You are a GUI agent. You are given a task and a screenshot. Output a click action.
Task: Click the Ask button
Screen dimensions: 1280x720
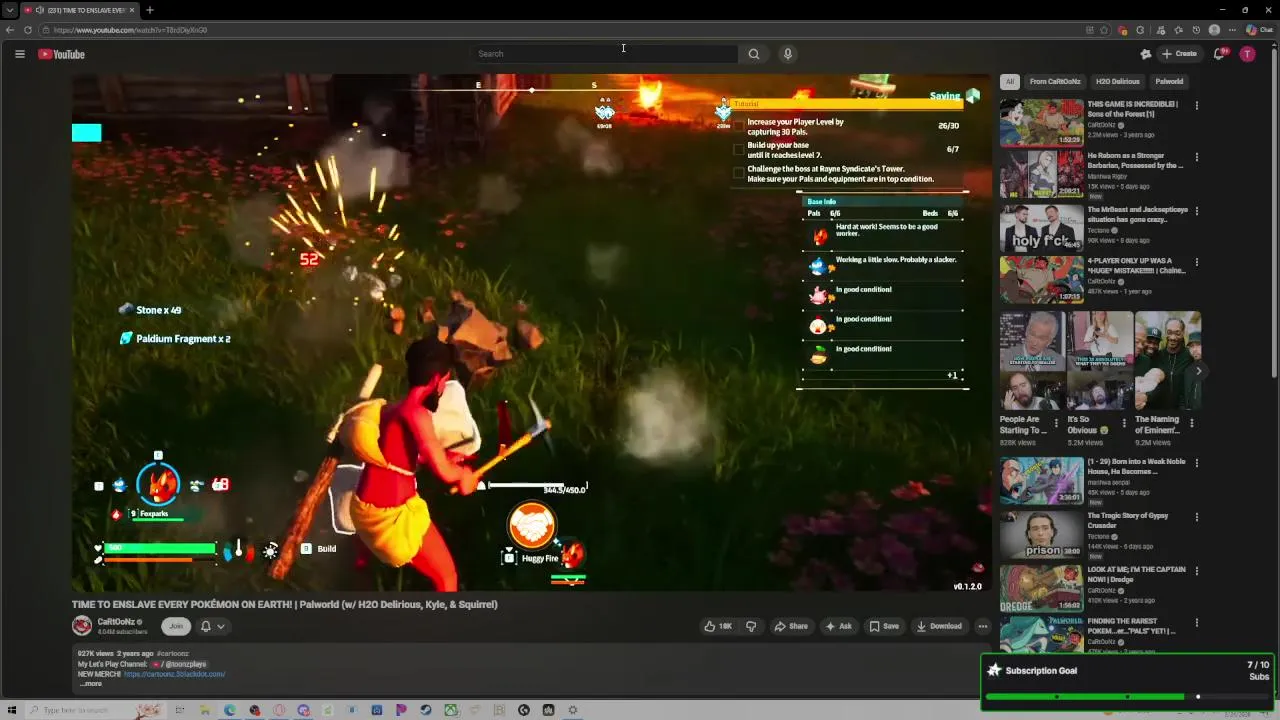tap(838, 626)
